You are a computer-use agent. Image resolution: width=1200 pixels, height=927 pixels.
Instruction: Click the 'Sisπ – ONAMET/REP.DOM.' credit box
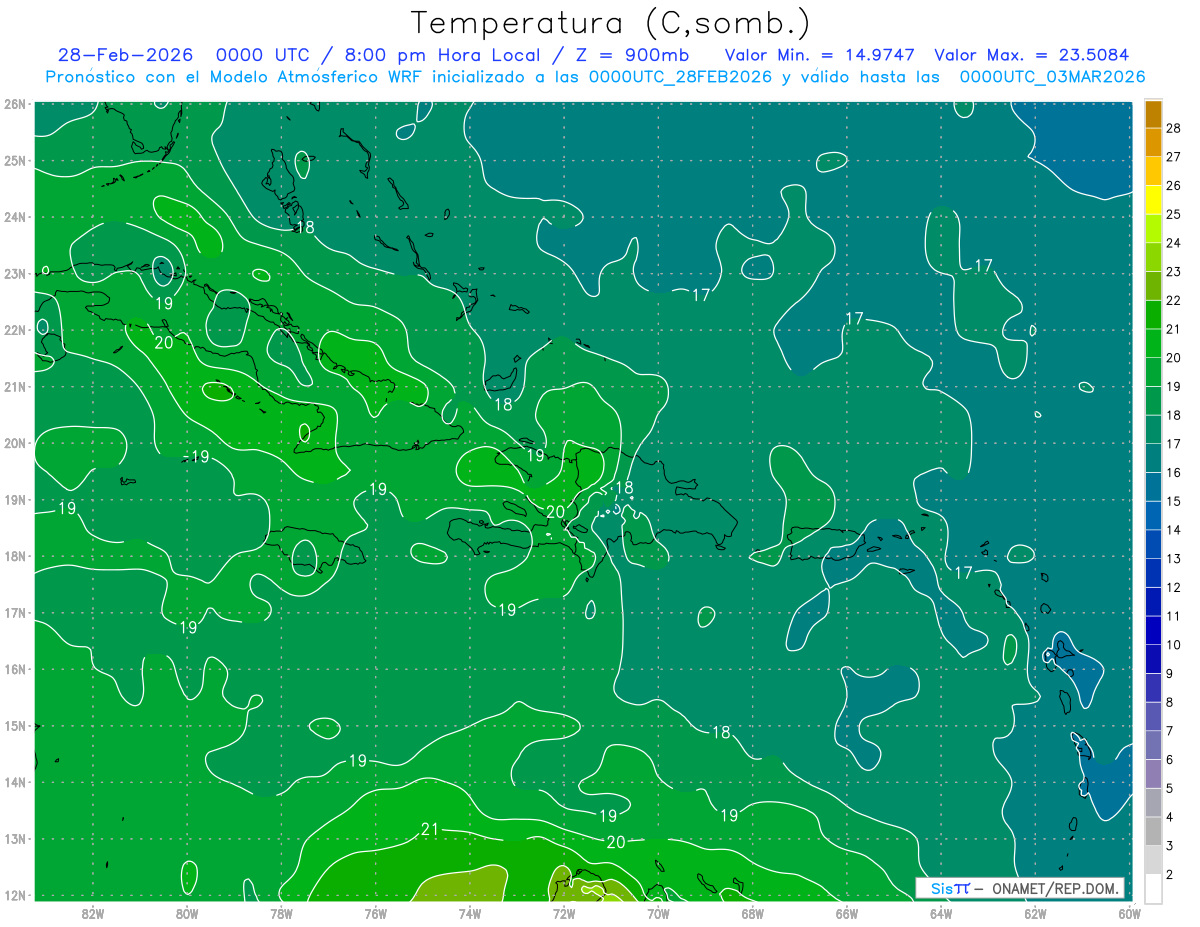[x=1020, y=888]
